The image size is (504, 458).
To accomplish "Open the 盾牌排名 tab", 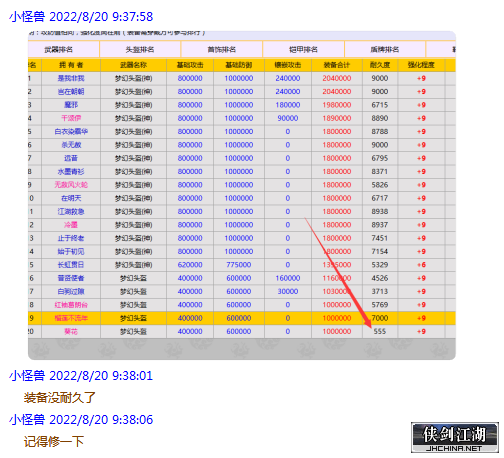I will [385, 49].
